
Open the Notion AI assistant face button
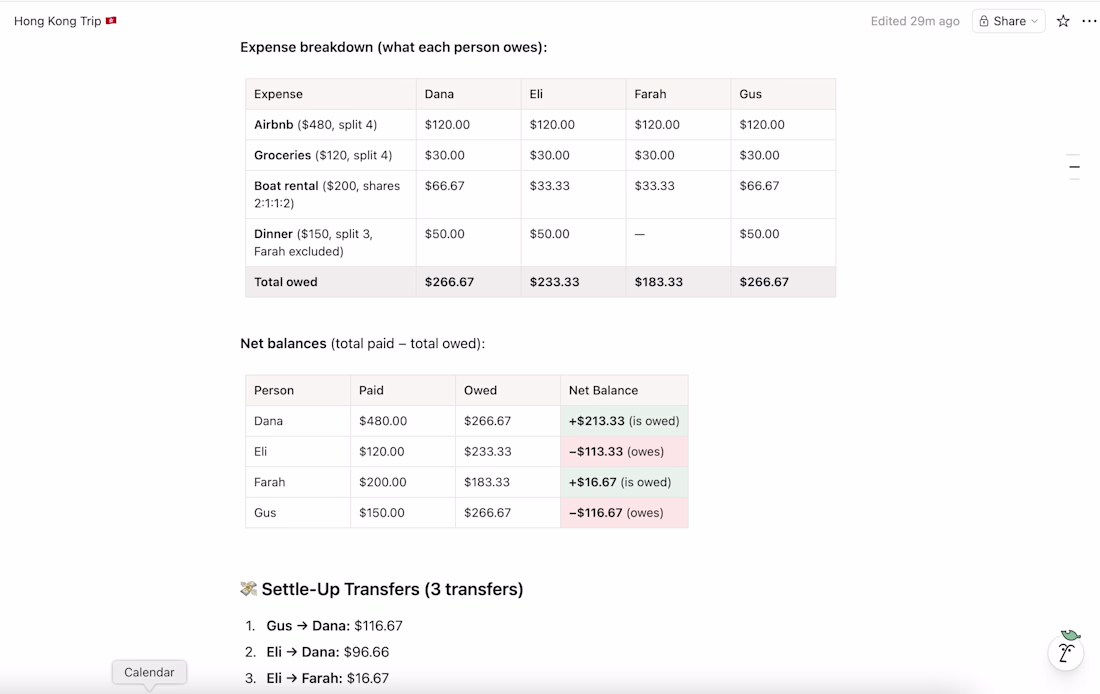1066,652
